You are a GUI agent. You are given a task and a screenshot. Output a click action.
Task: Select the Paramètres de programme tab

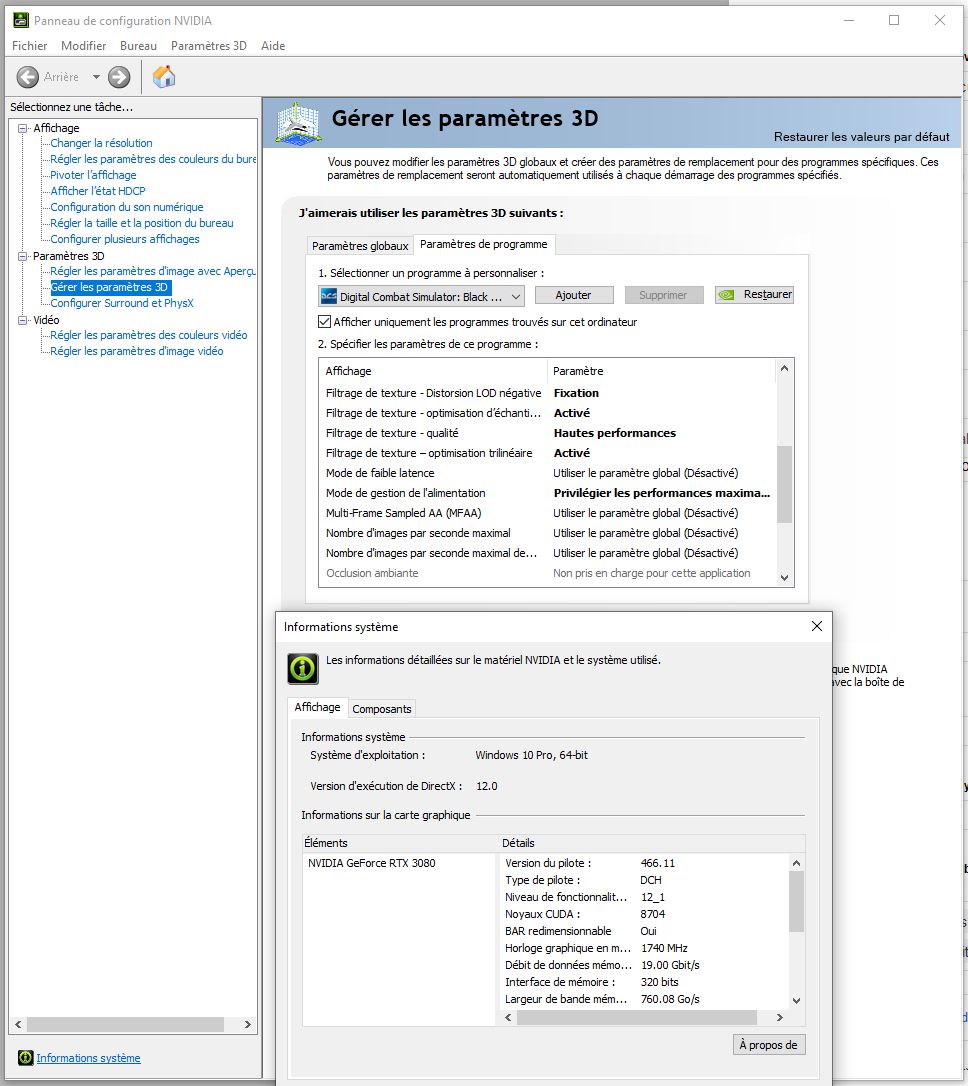click(483, 244)
